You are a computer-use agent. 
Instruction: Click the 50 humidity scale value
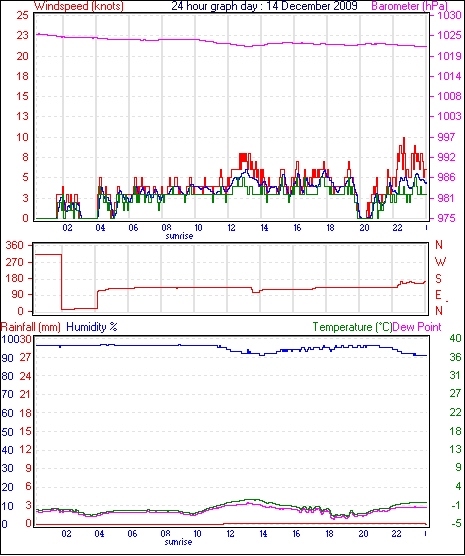tap(7, 432)
